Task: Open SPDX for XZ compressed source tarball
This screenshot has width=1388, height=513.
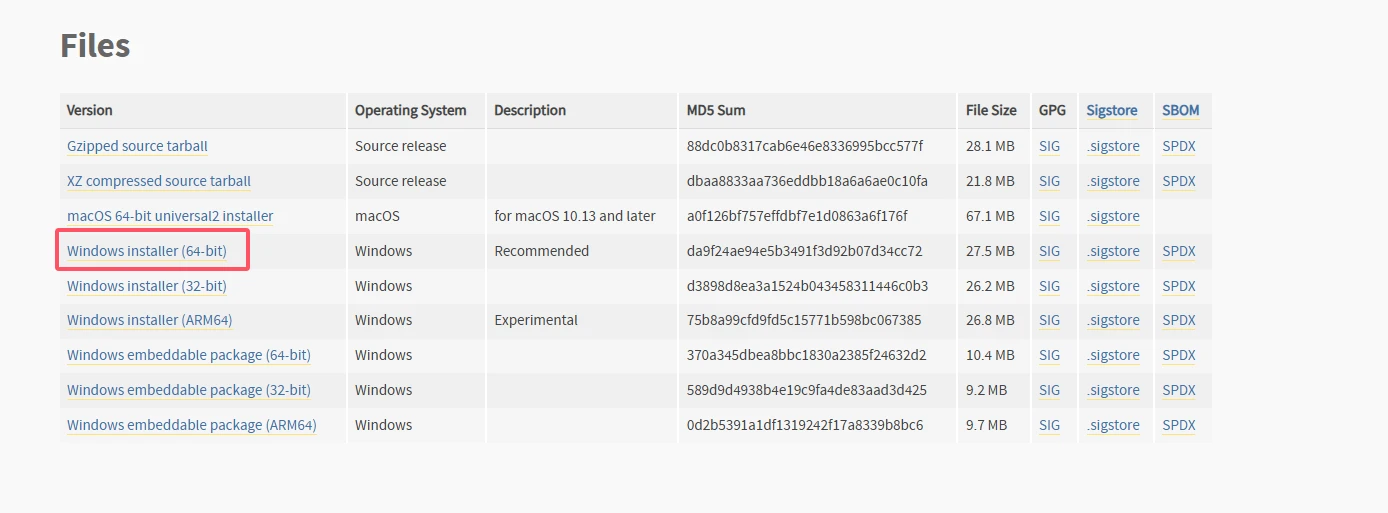Action: 1179,181
